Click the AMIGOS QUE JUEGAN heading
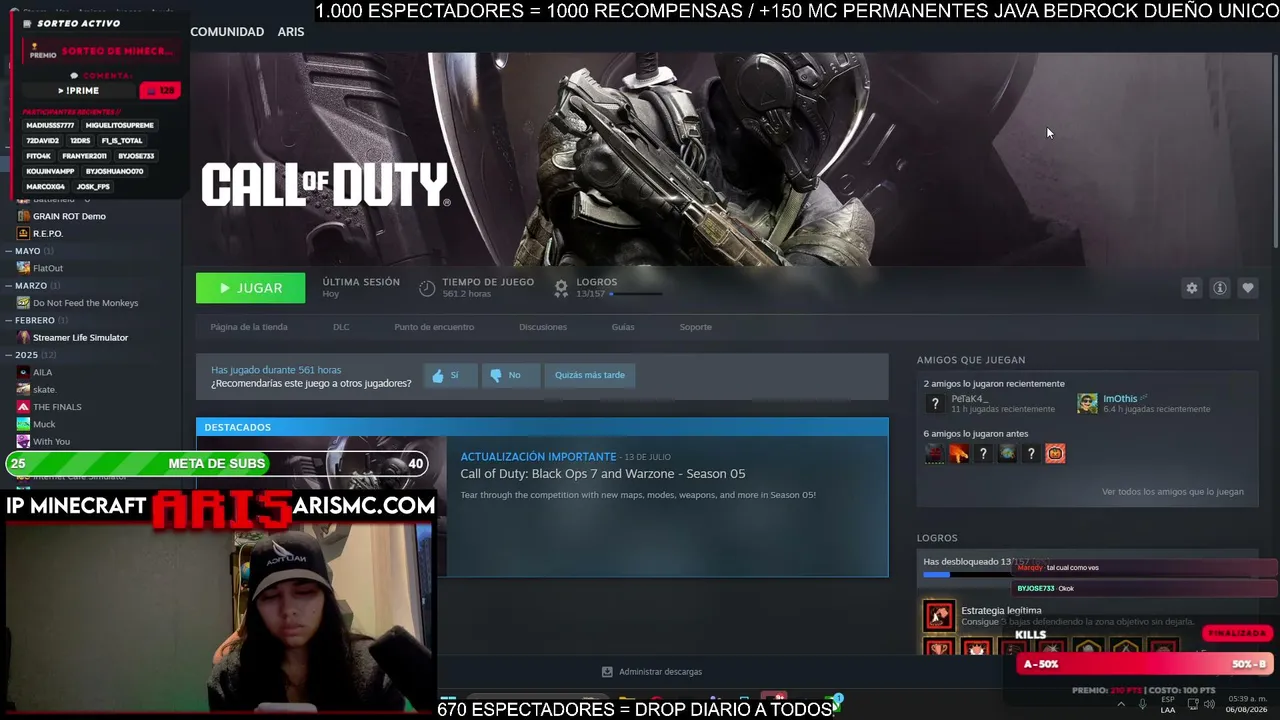Screen dimensions: 1280x720 point(971,360)
